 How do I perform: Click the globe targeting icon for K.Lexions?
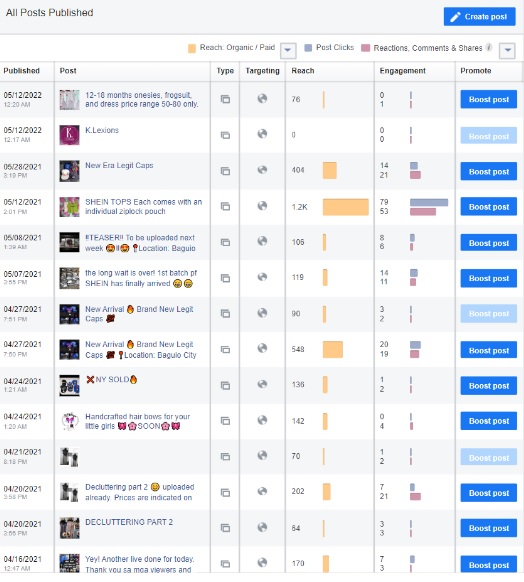point(262,134)
